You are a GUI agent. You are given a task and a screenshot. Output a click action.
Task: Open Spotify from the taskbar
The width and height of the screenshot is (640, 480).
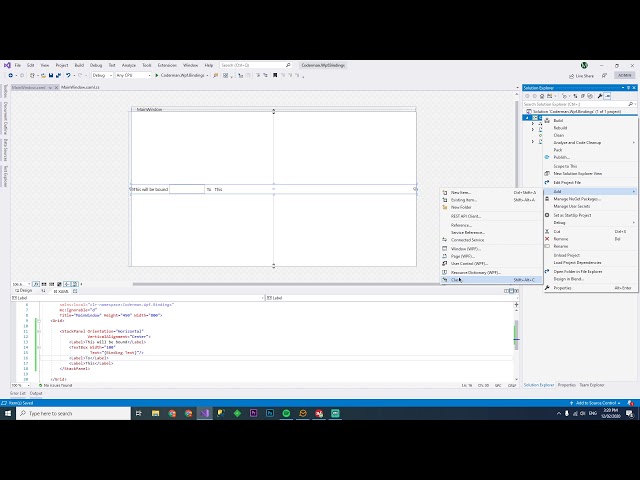[x=286, y=413]
